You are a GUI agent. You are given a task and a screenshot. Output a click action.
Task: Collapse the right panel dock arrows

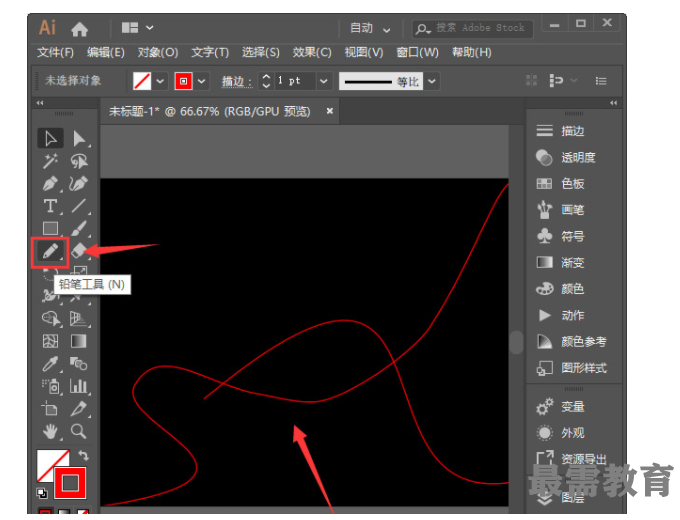[x=613, y=103]
